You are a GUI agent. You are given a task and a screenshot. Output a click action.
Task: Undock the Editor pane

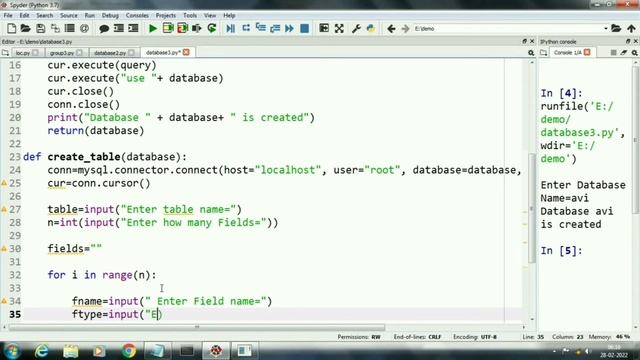(524, 41)
